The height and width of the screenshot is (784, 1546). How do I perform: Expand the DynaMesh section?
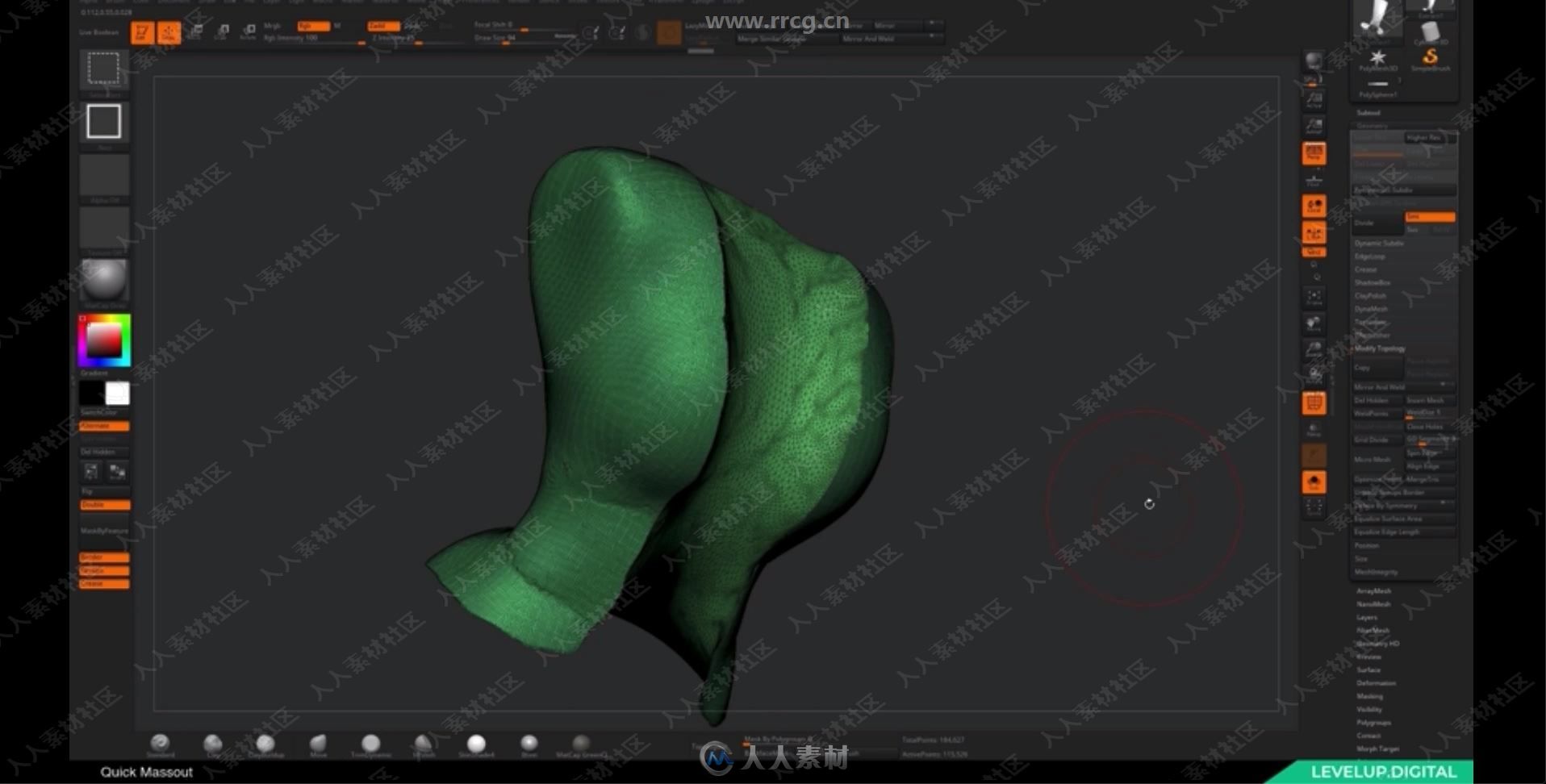coord(1371,309)
